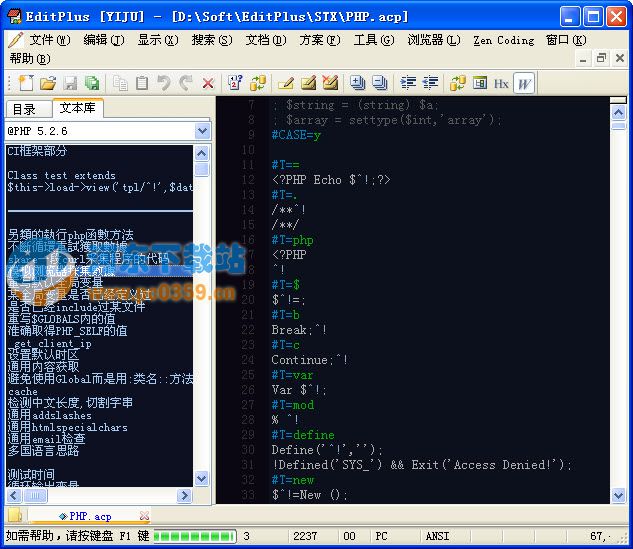
Task: Increase indent of selected lines
Action: coord(408,83)
